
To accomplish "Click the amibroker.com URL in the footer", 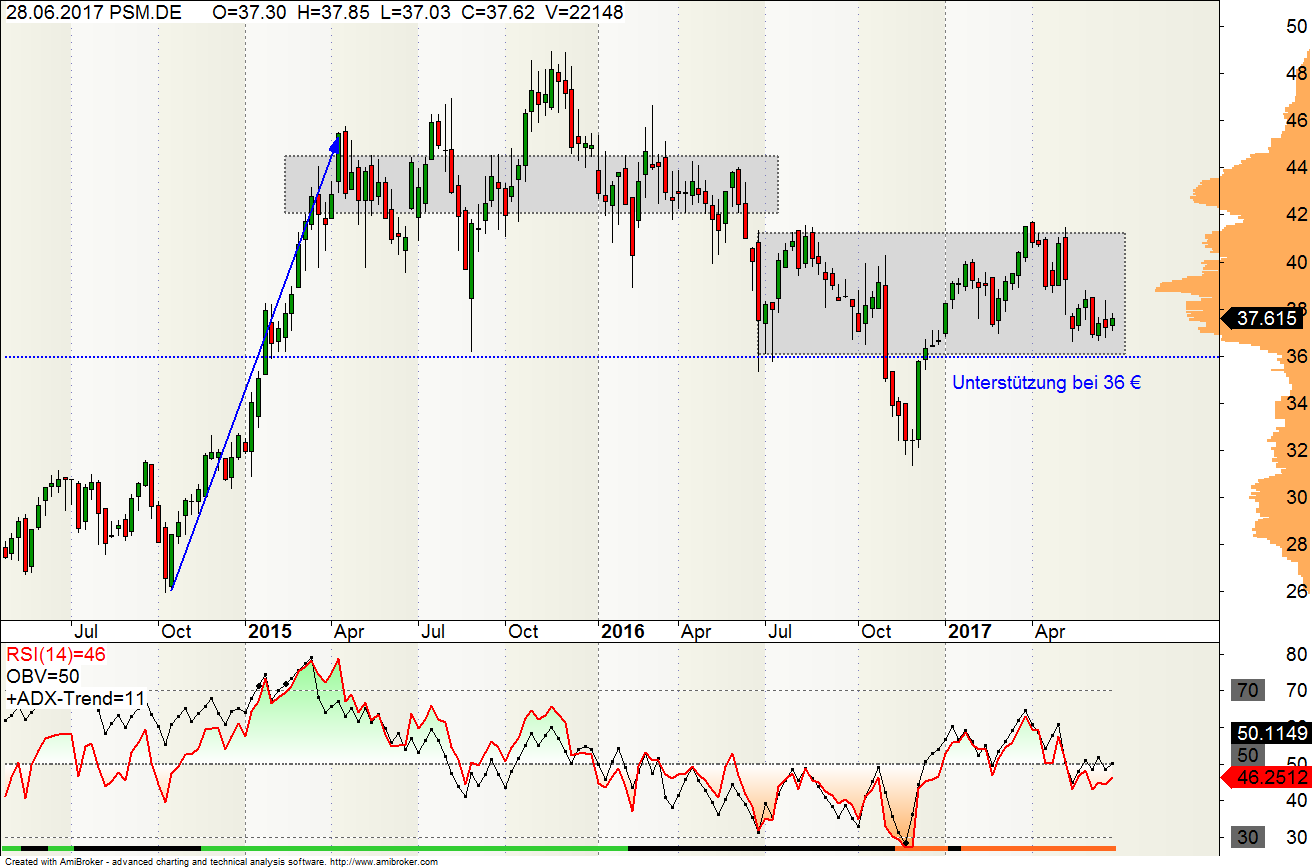I will coord(384,861).
